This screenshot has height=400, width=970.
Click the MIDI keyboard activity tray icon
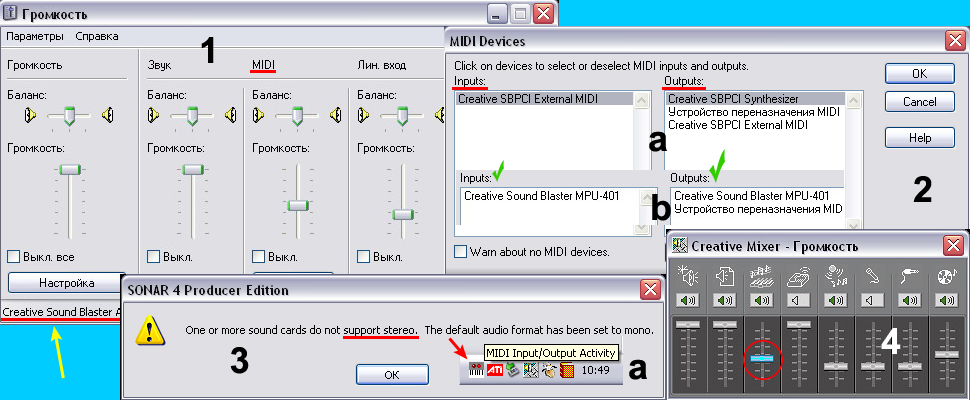tap(475, 371)
